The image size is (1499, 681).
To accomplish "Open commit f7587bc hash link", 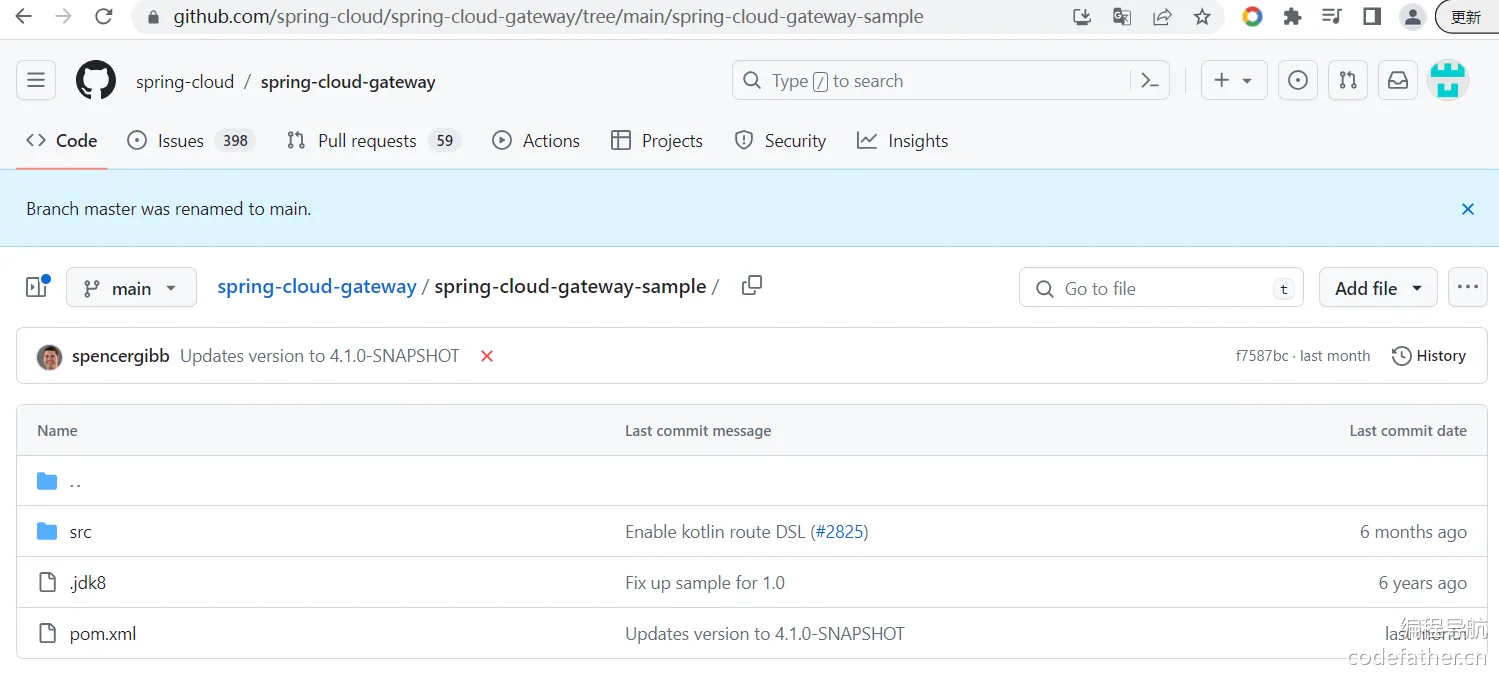I will click(1262, 356).
